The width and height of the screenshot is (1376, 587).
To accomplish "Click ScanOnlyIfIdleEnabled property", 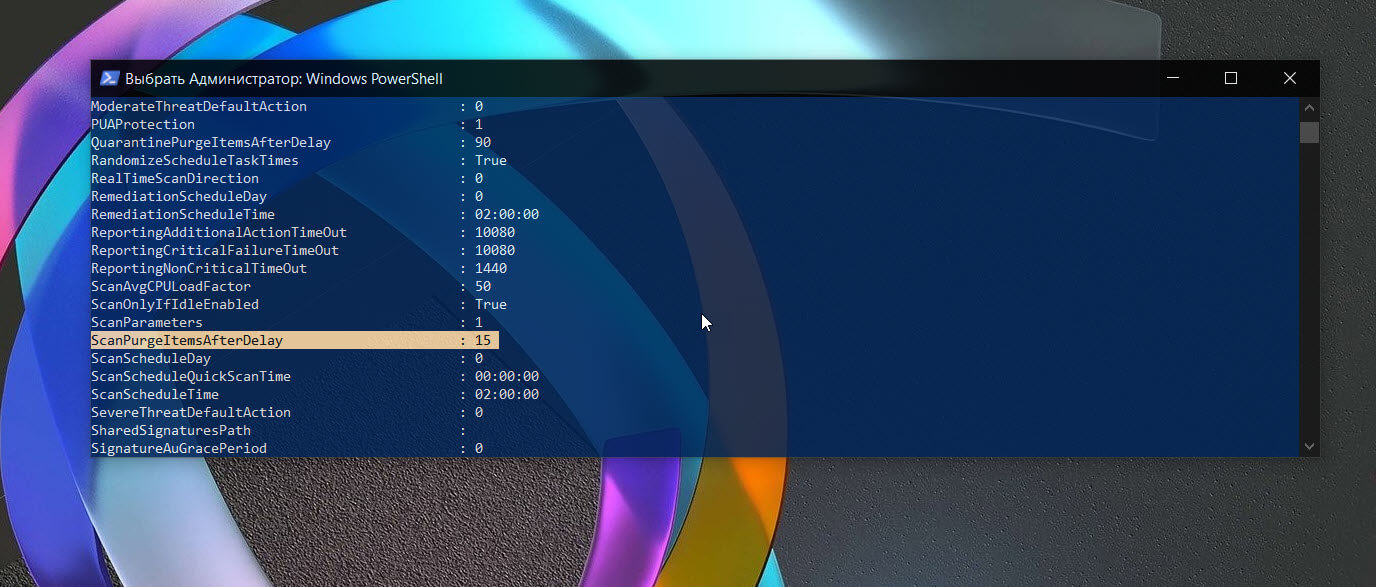I will coord(175,304).
